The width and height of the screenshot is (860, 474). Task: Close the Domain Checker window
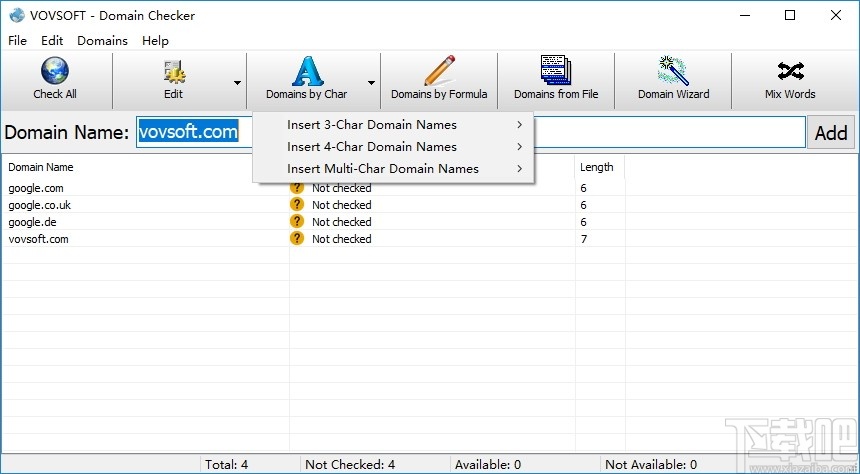836,15
